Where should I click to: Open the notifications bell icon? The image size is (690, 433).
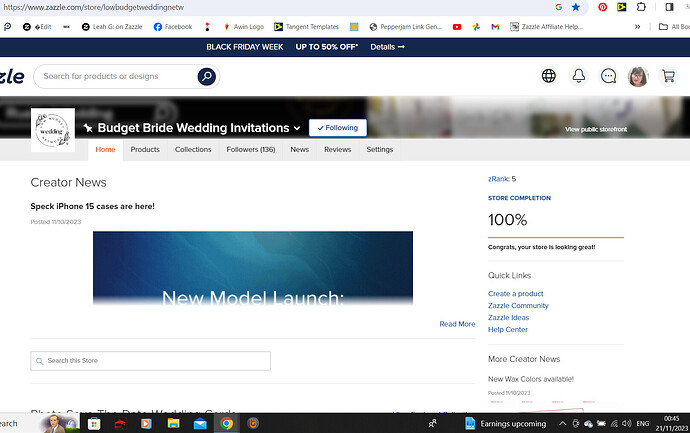pos(578,76)
